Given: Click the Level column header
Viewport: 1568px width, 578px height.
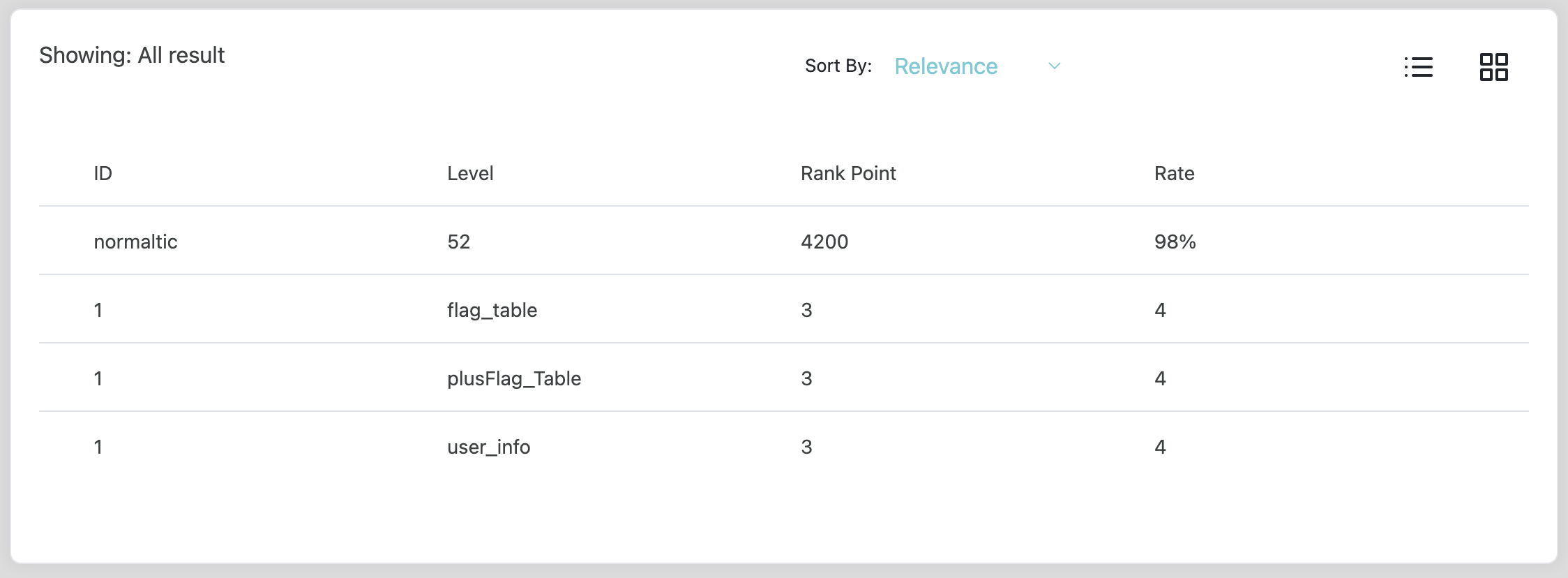Looking at the screenshot, I should [470, 173].
